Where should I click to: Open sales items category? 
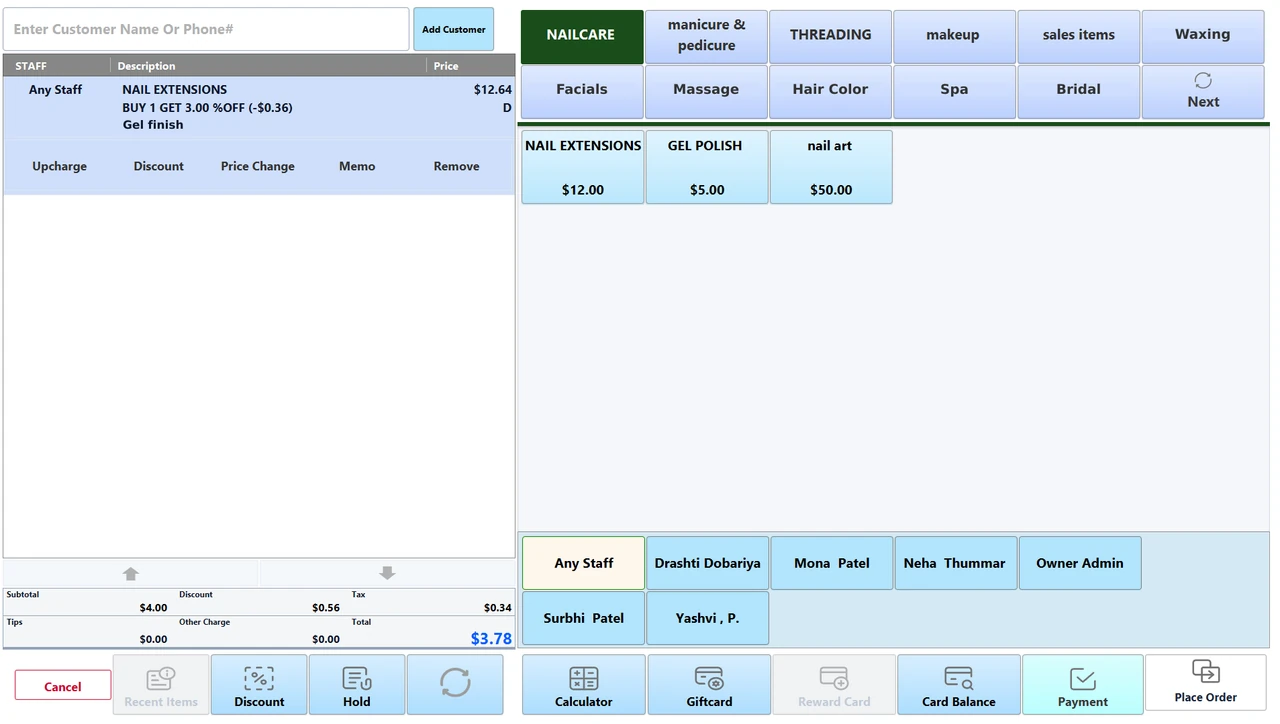point(1079,36)
